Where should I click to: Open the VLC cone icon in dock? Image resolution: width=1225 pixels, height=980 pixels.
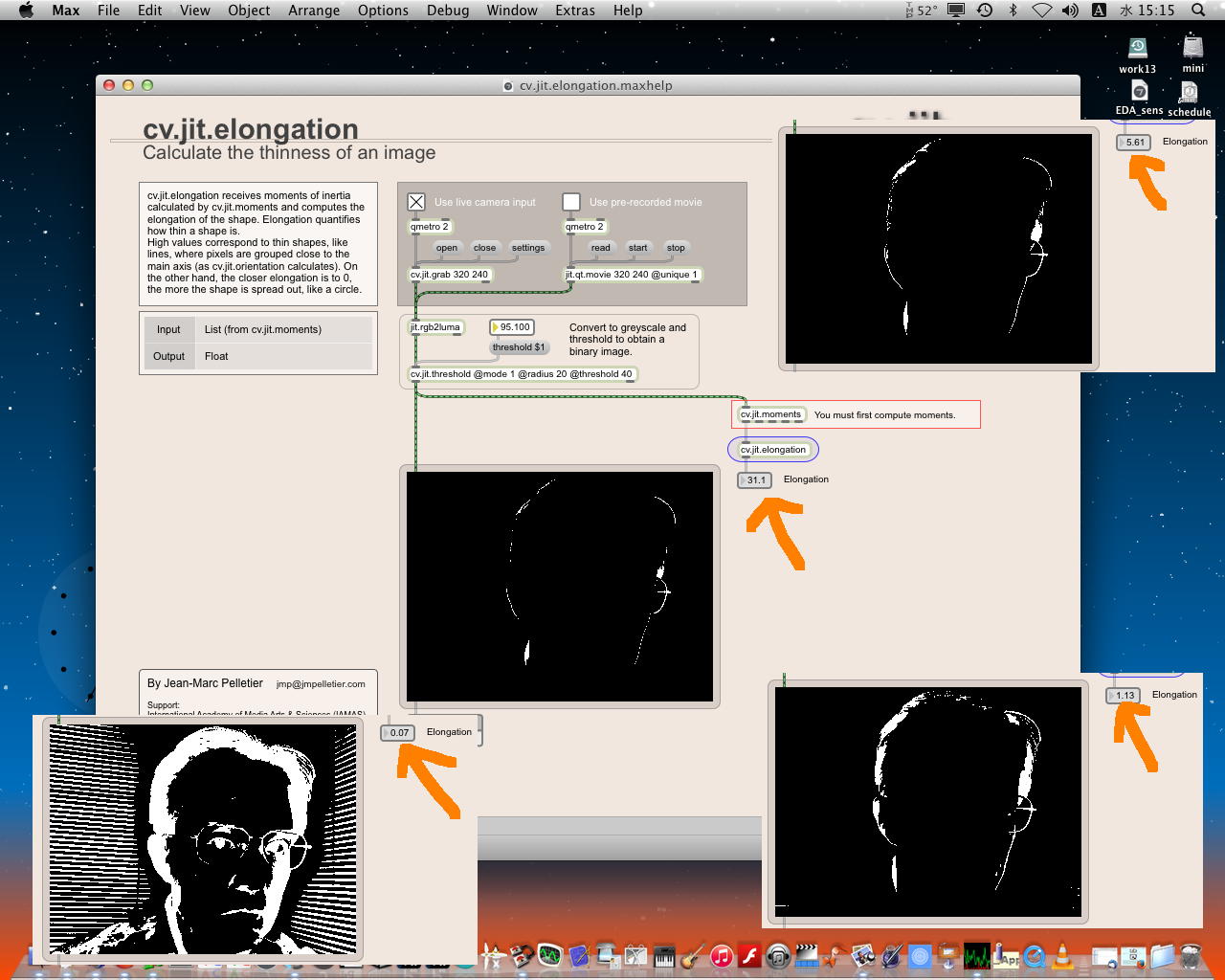coord(1062,955)
